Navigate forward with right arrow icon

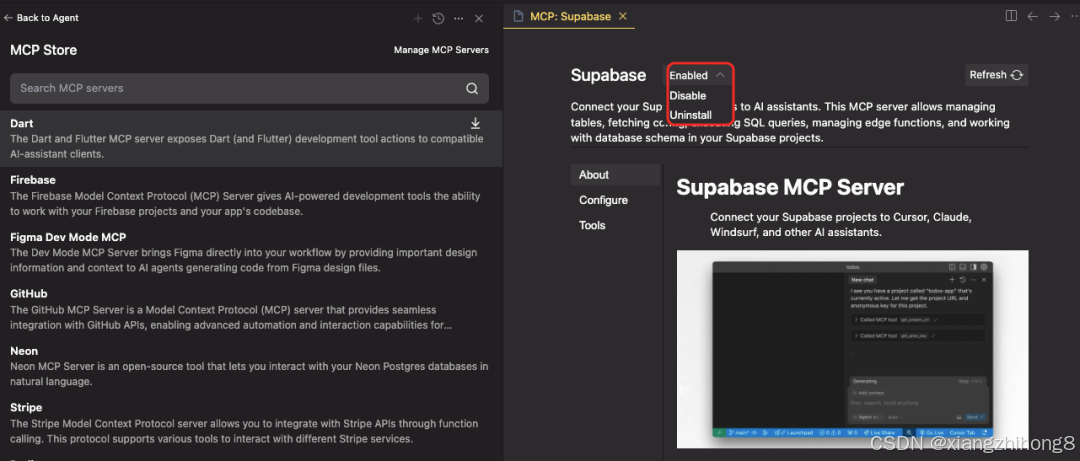point(1055,16)
